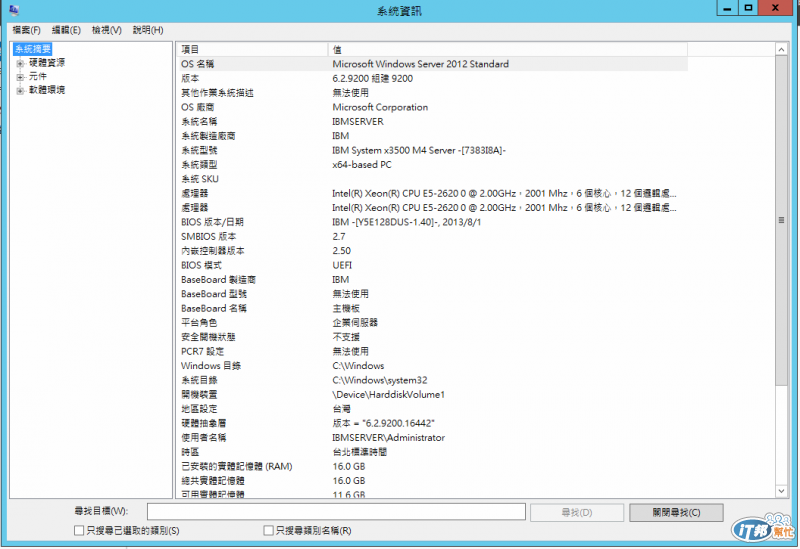Image resolution: width=800 pixels, height=549 pixels.
Task: Select the 已安裝的實體記憶體 (RAM) row
Action: [432, 466]
